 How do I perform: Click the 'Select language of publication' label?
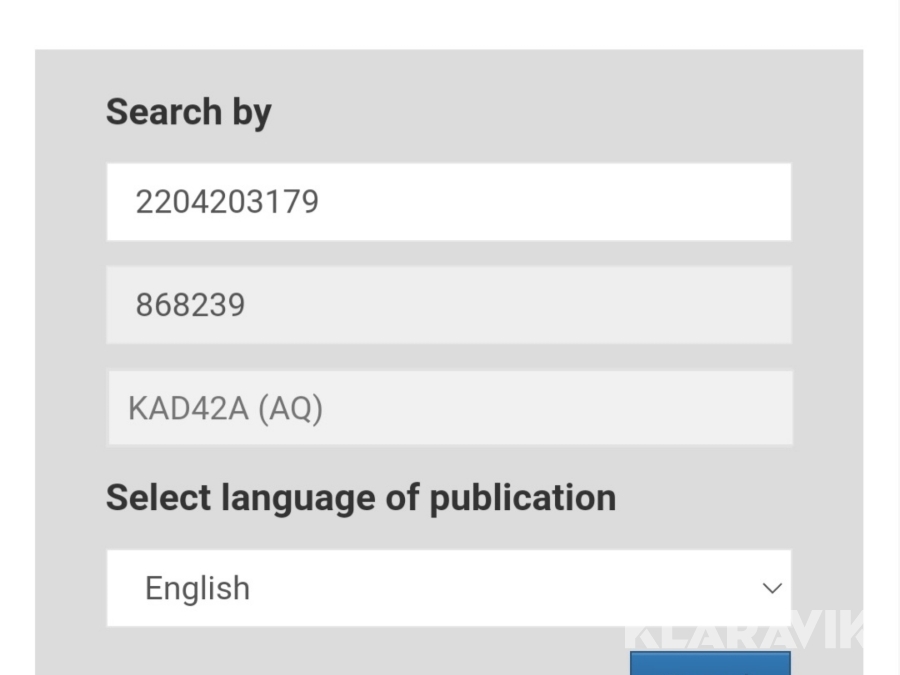(360, 497)
